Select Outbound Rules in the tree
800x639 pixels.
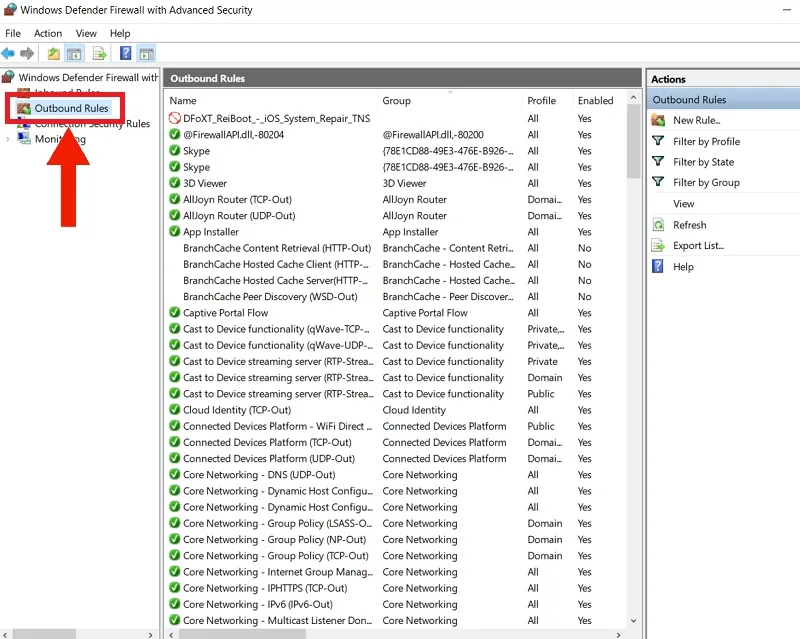[71, 108]
